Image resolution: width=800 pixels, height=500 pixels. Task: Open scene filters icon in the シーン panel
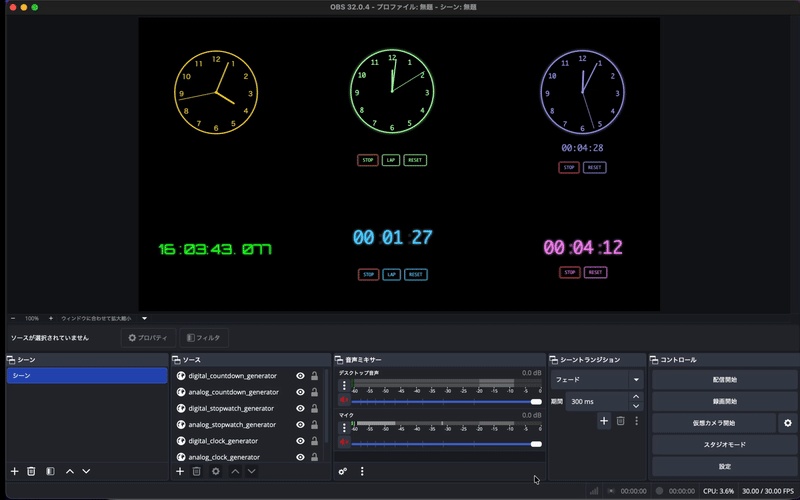[x=50, y=471]
